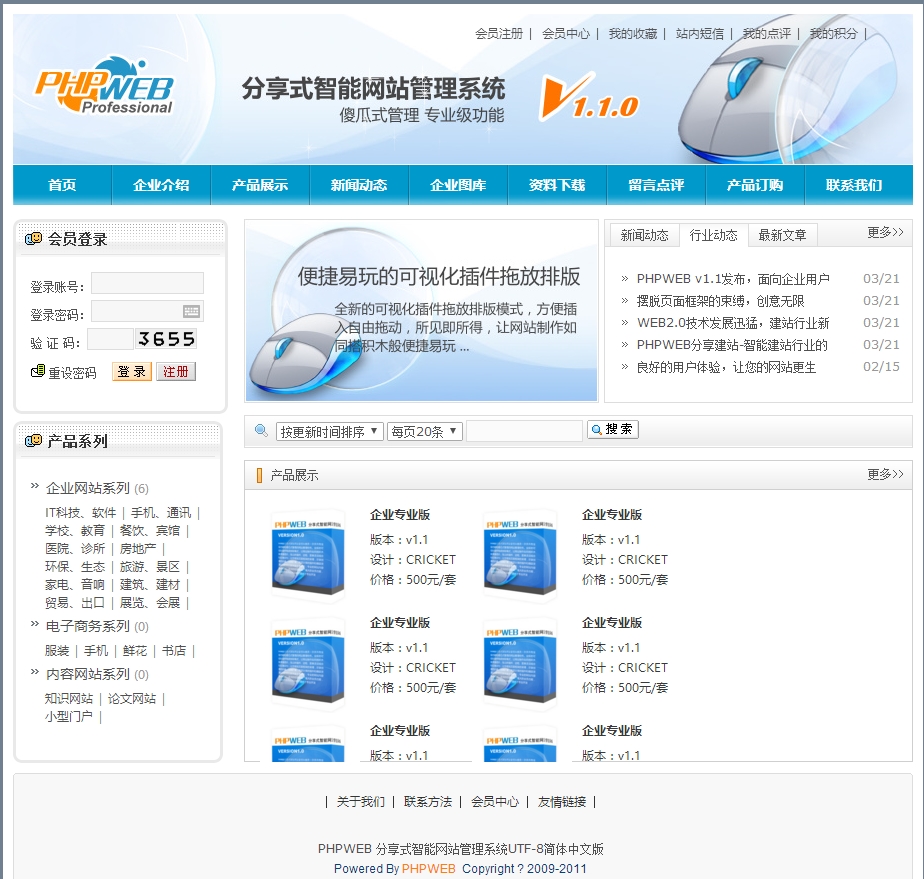Click the smiley icon beside 会员登录
The image size is (924, 879).
coord(34,239)
